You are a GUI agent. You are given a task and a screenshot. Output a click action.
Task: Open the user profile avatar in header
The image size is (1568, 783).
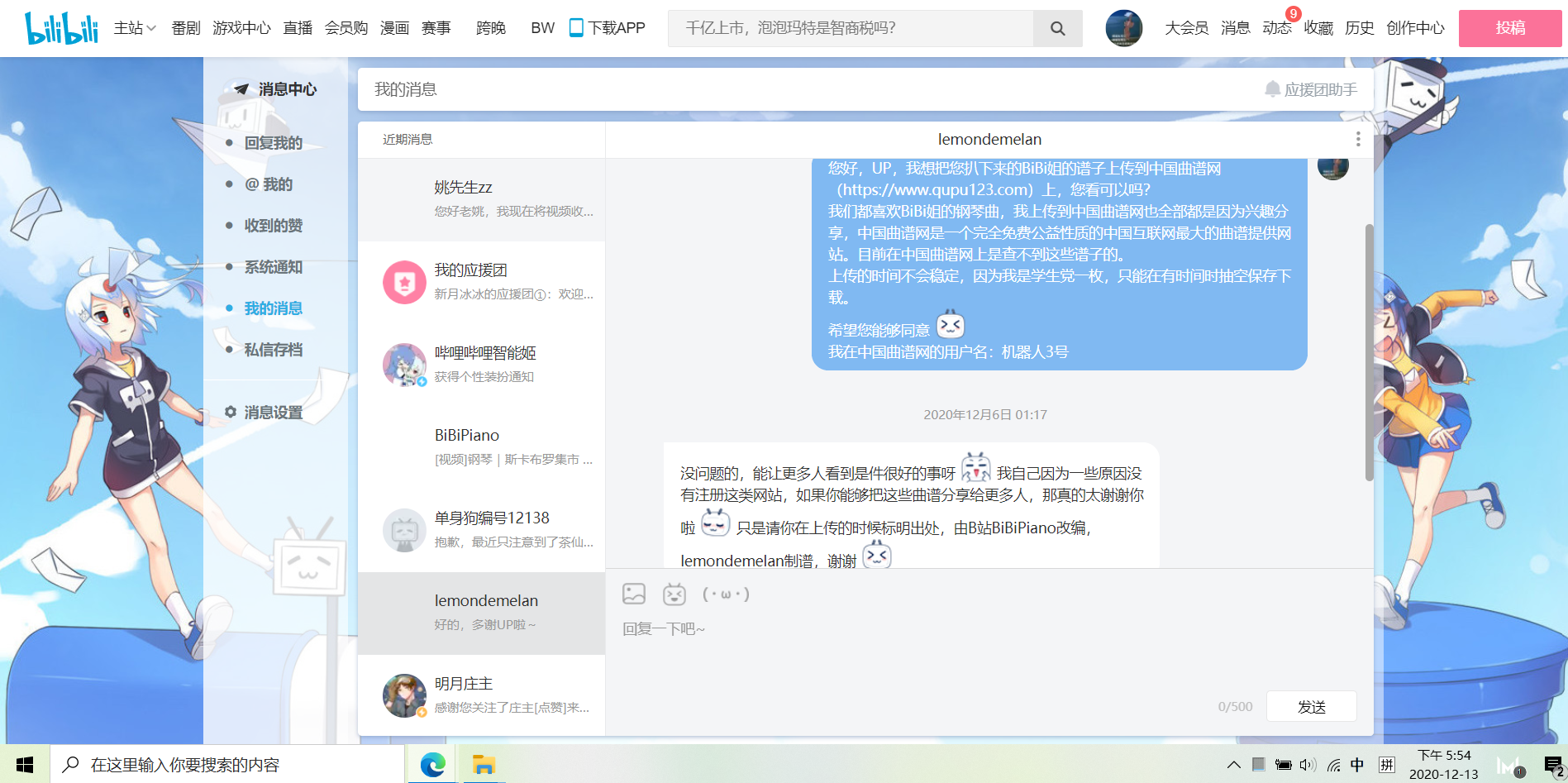click(x=1124, y=28)
